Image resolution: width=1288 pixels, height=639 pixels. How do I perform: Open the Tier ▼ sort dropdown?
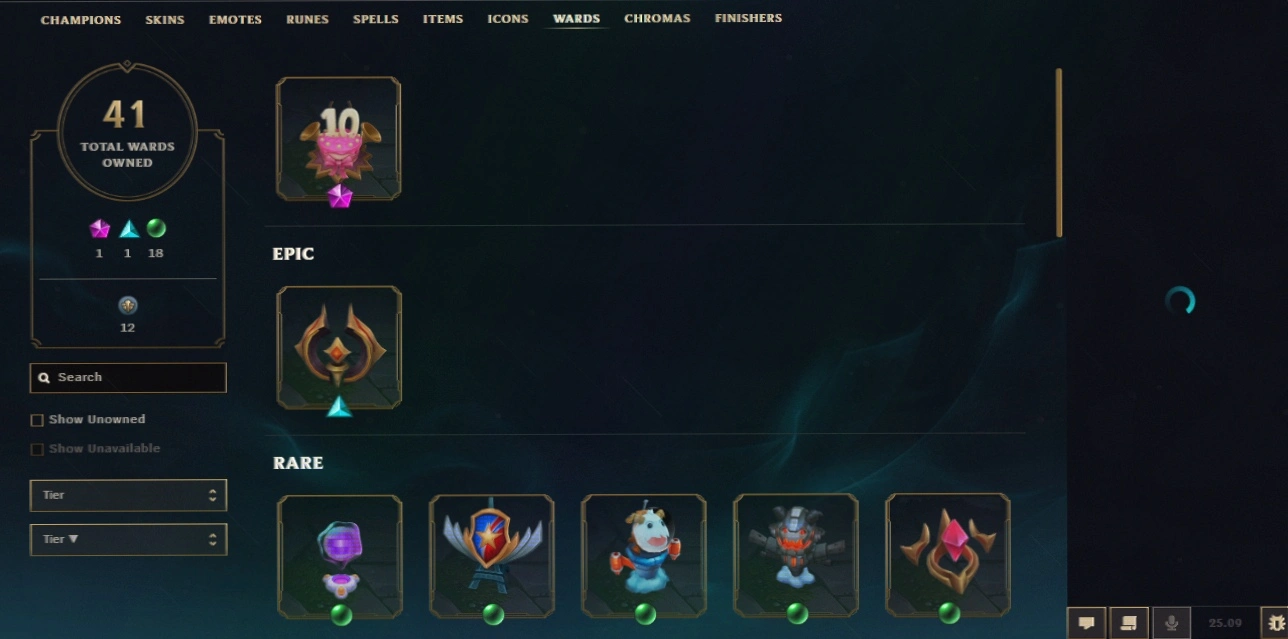(x=128, y=539)
